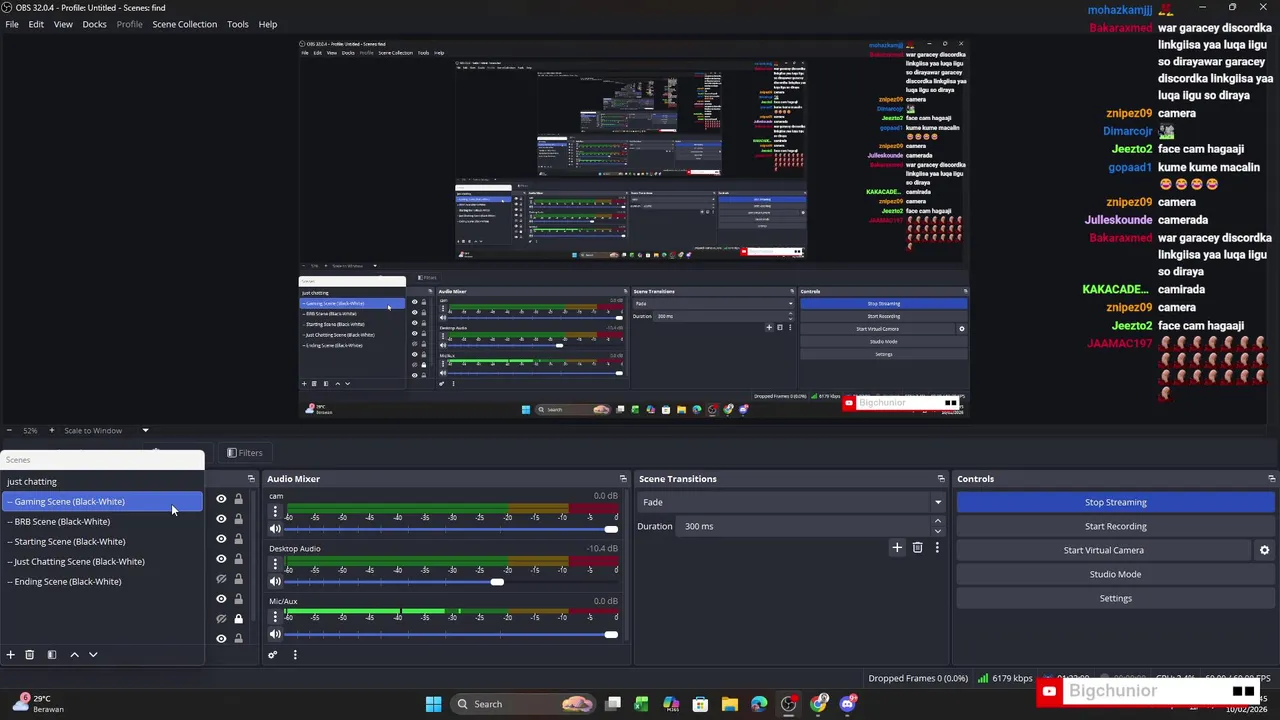Open the Docks menu
Image resolution: width=1280 pixels, height=720 pixels.
point(94,24)
